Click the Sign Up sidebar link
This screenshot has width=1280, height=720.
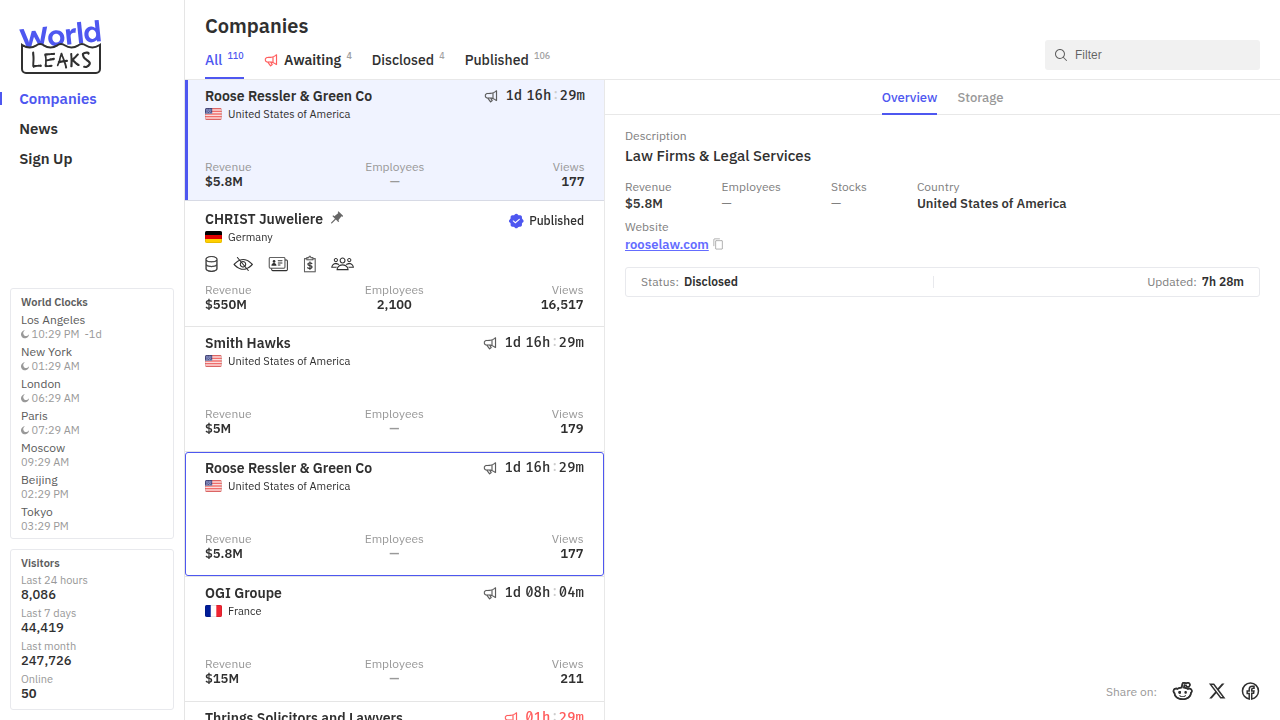click(46, 159)
